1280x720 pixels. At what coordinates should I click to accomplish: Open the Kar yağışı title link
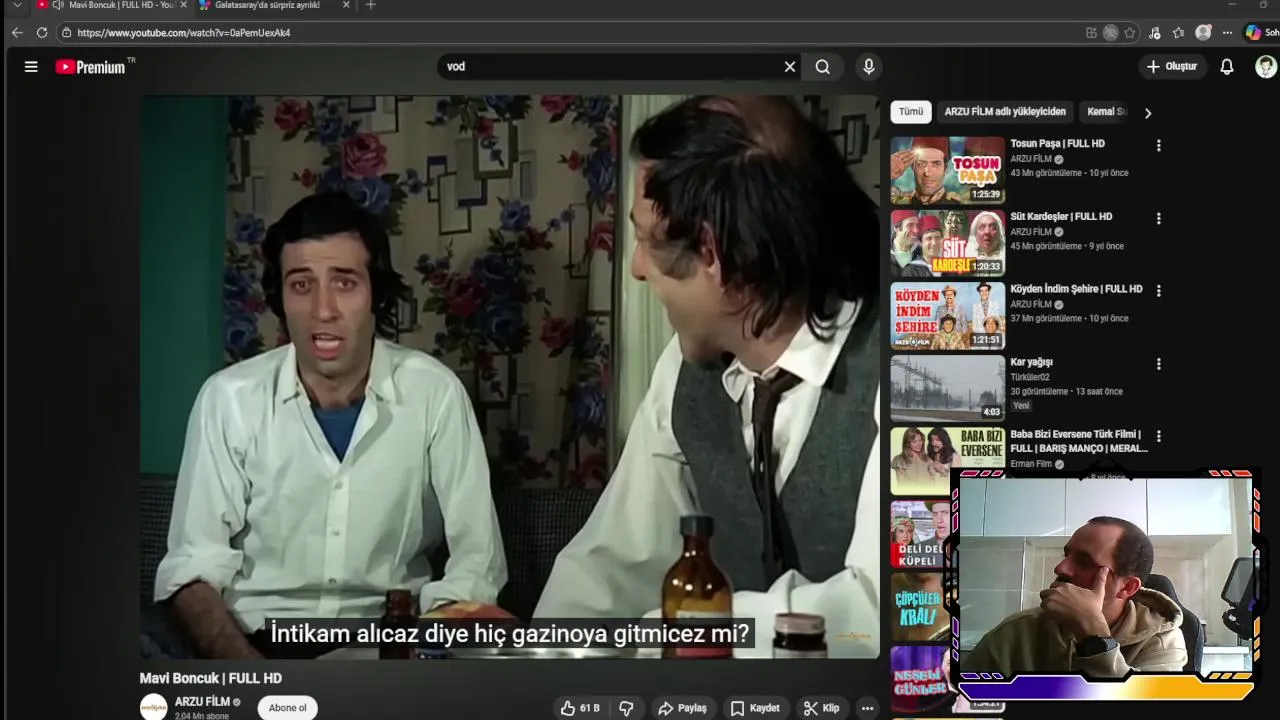point(1031,362)
